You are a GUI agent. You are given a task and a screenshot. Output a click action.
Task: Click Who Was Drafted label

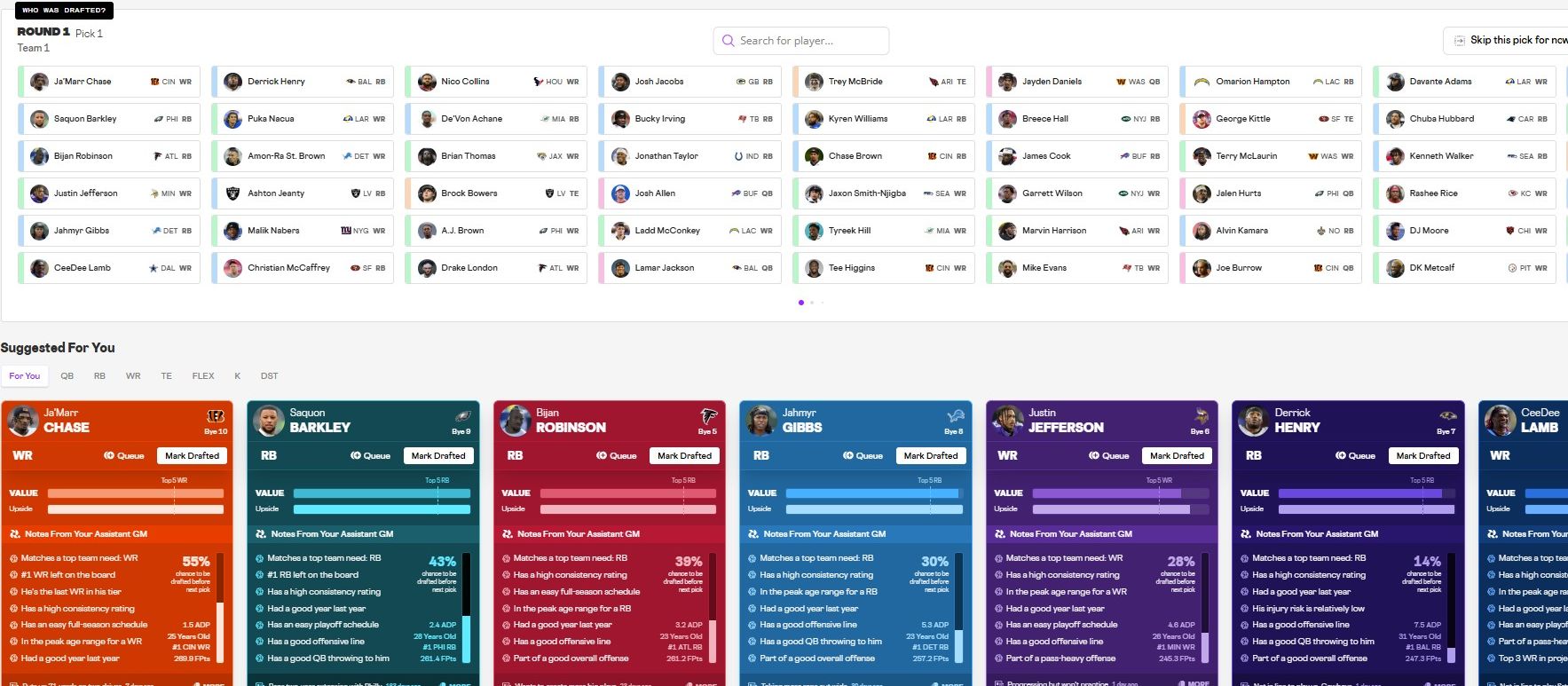[63, 11]
